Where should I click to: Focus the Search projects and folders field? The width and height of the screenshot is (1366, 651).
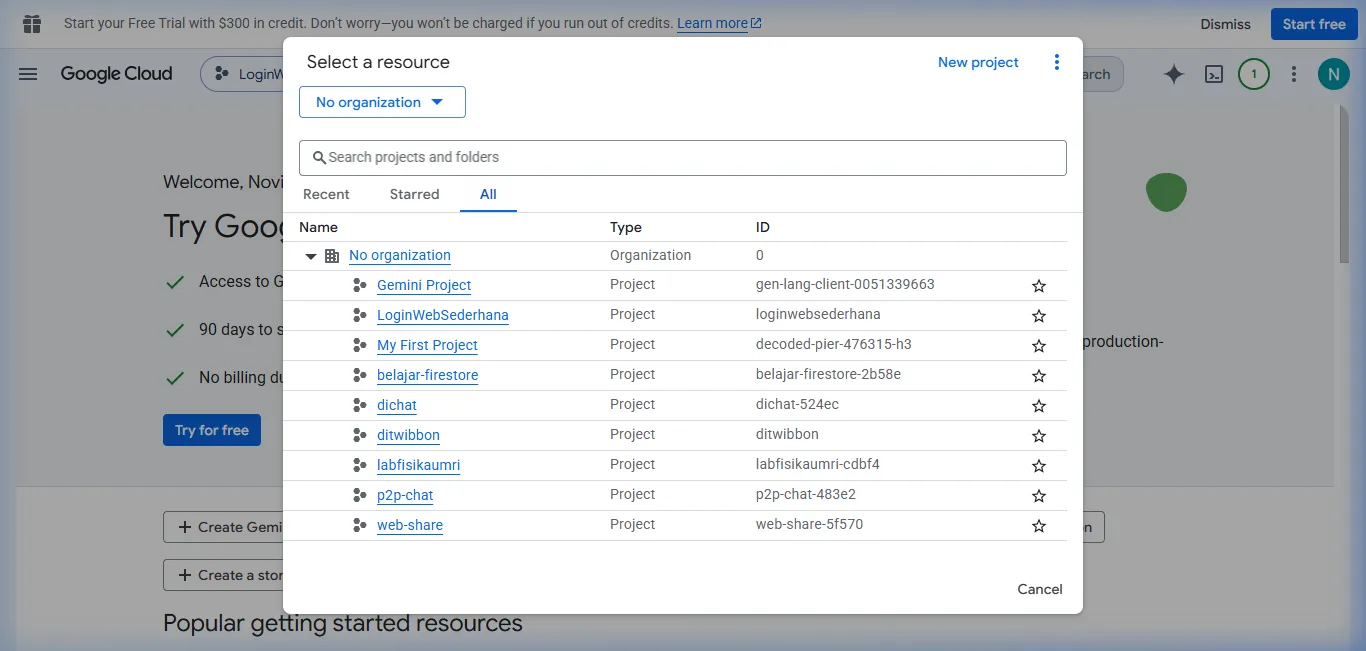point(683,157)
